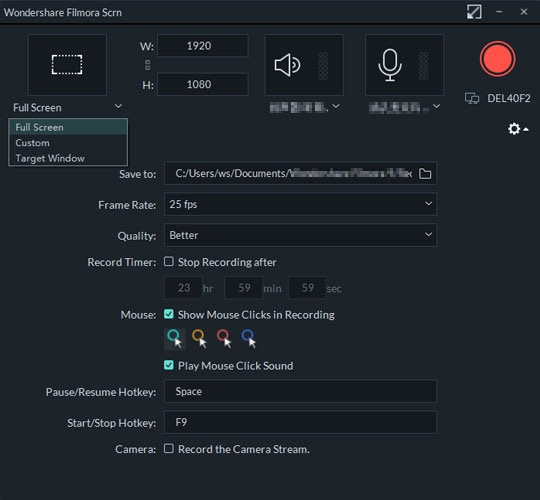Click the dashed screen region selector icon

click(67, 64)
